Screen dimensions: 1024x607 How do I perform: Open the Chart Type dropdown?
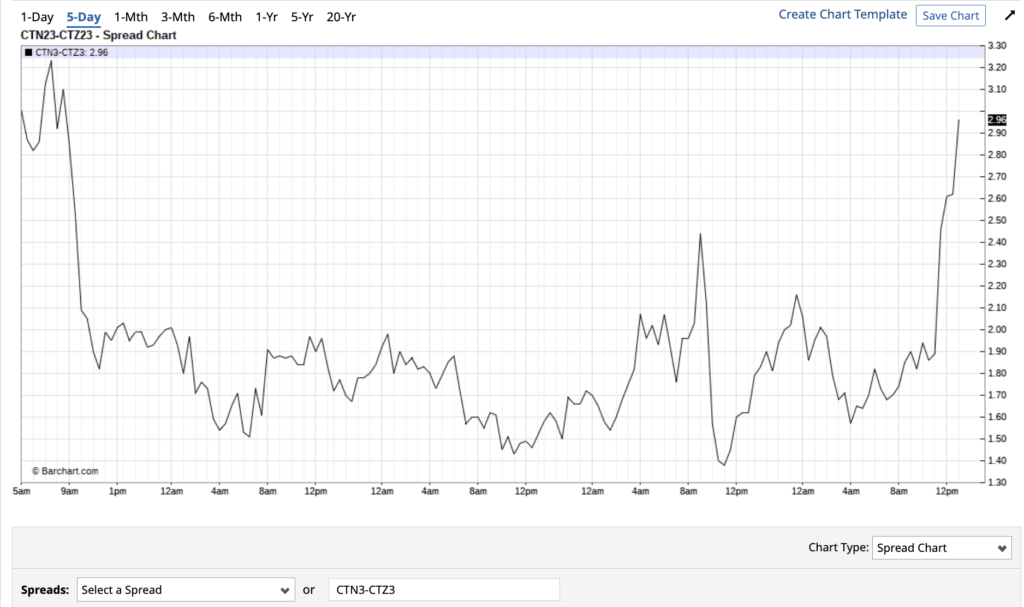[x=941, y=548]
